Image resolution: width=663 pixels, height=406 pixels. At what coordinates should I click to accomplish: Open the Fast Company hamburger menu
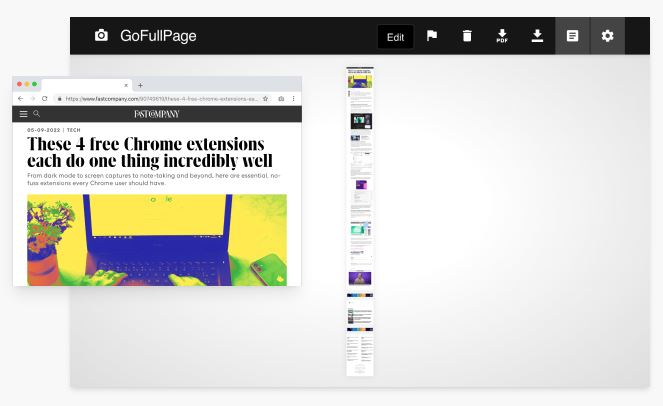(x=24, y=114)
